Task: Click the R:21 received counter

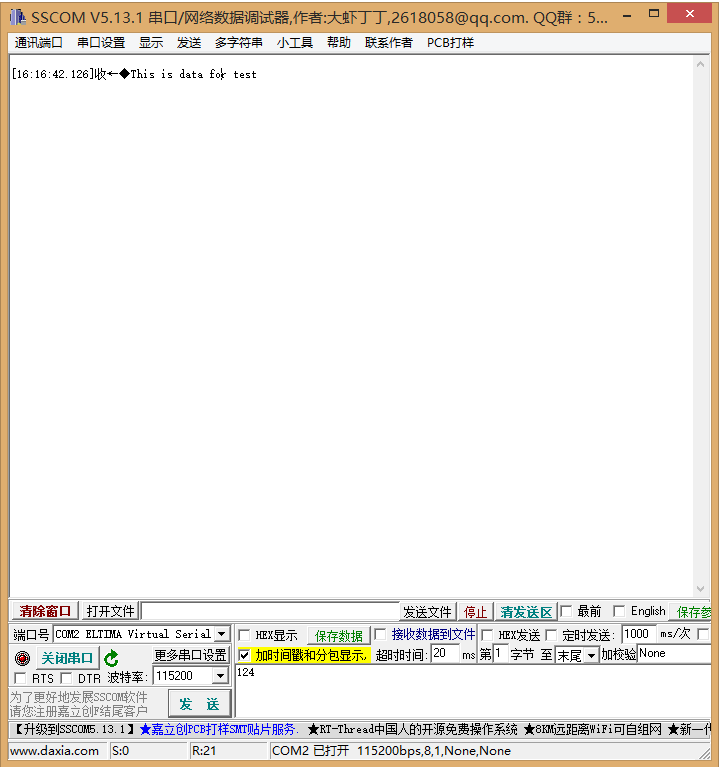Action: click(204, 751)
